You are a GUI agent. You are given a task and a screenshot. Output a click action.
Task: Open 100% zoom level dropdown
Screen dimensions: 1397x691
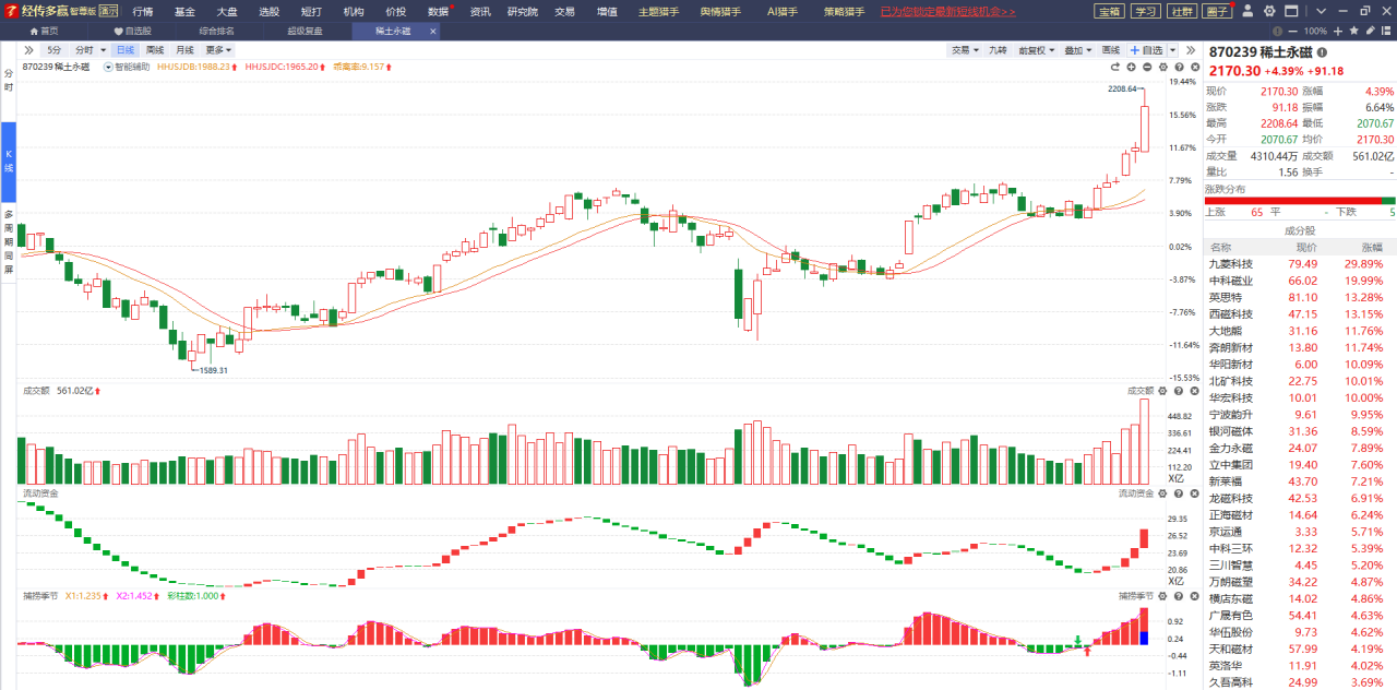coord(1315,31)
